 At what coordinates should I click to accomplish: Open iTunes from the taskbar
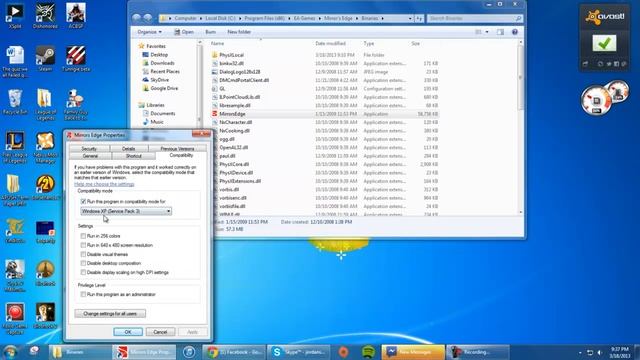coord(189,352)
